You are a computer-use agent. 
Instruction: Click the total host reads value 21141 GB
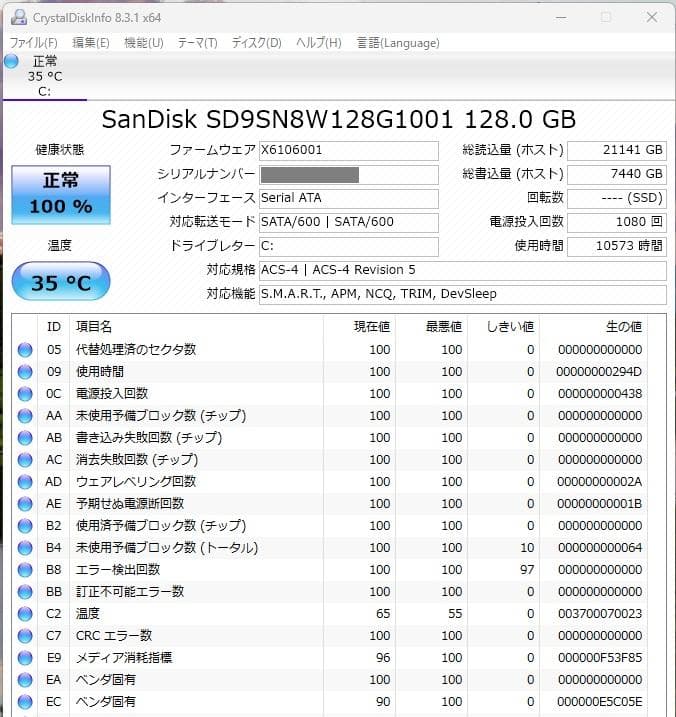tap(617, 150)
